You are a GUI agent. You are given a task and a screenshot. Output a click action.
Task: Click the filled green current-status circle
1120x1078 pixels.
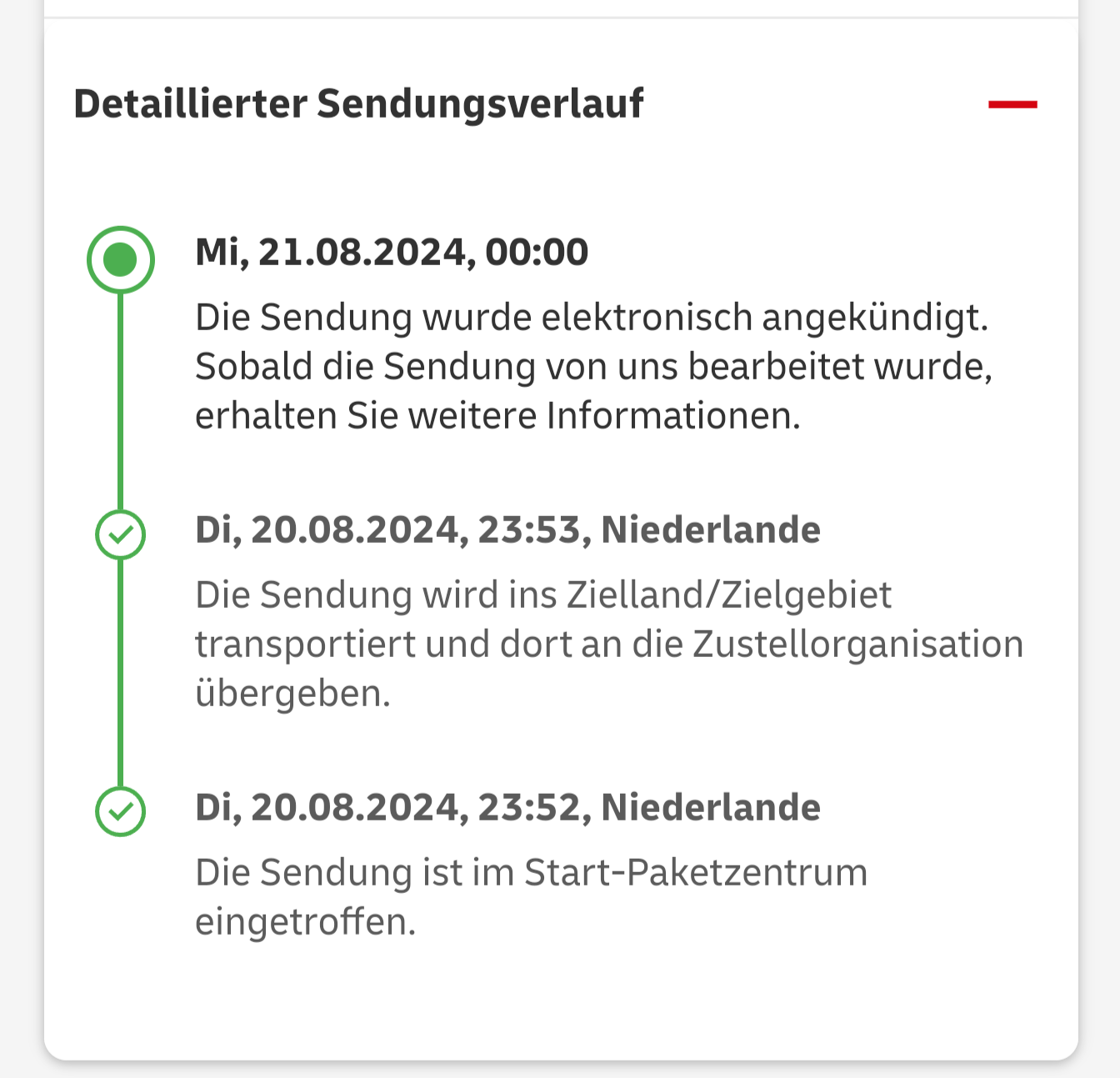pyautogui.click(x=121, y=260)
